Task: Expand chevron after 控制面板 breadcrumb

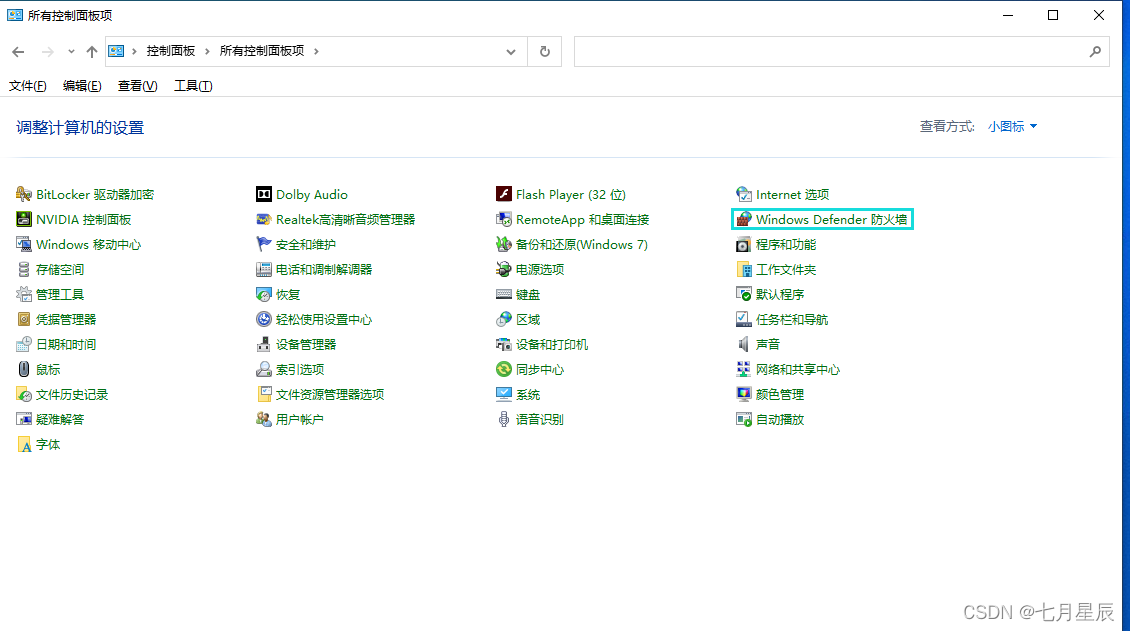Action: click(207, 51)
